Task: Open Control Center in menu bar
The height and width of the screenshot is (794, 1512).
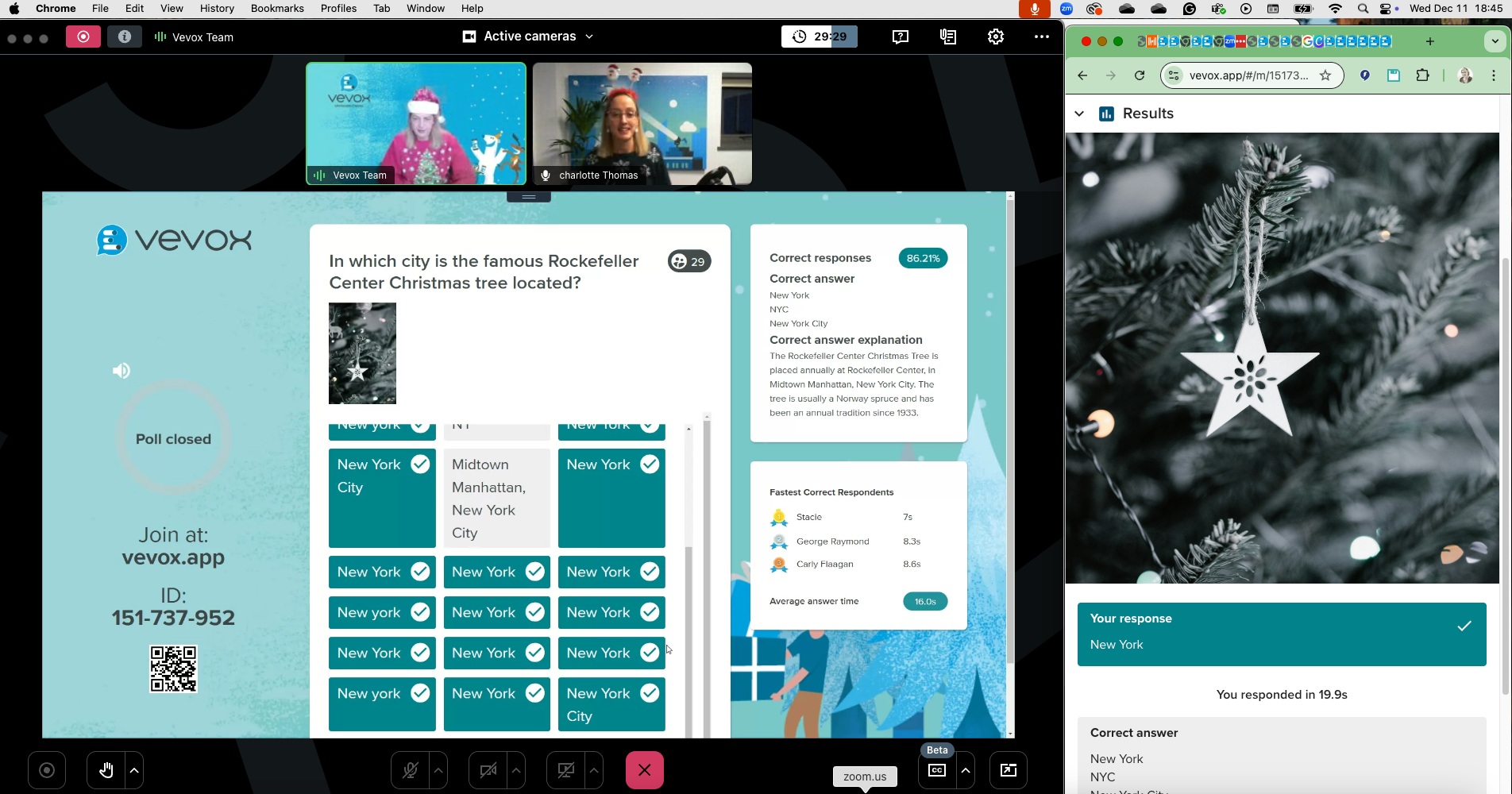Action: tap(1387, 9)
